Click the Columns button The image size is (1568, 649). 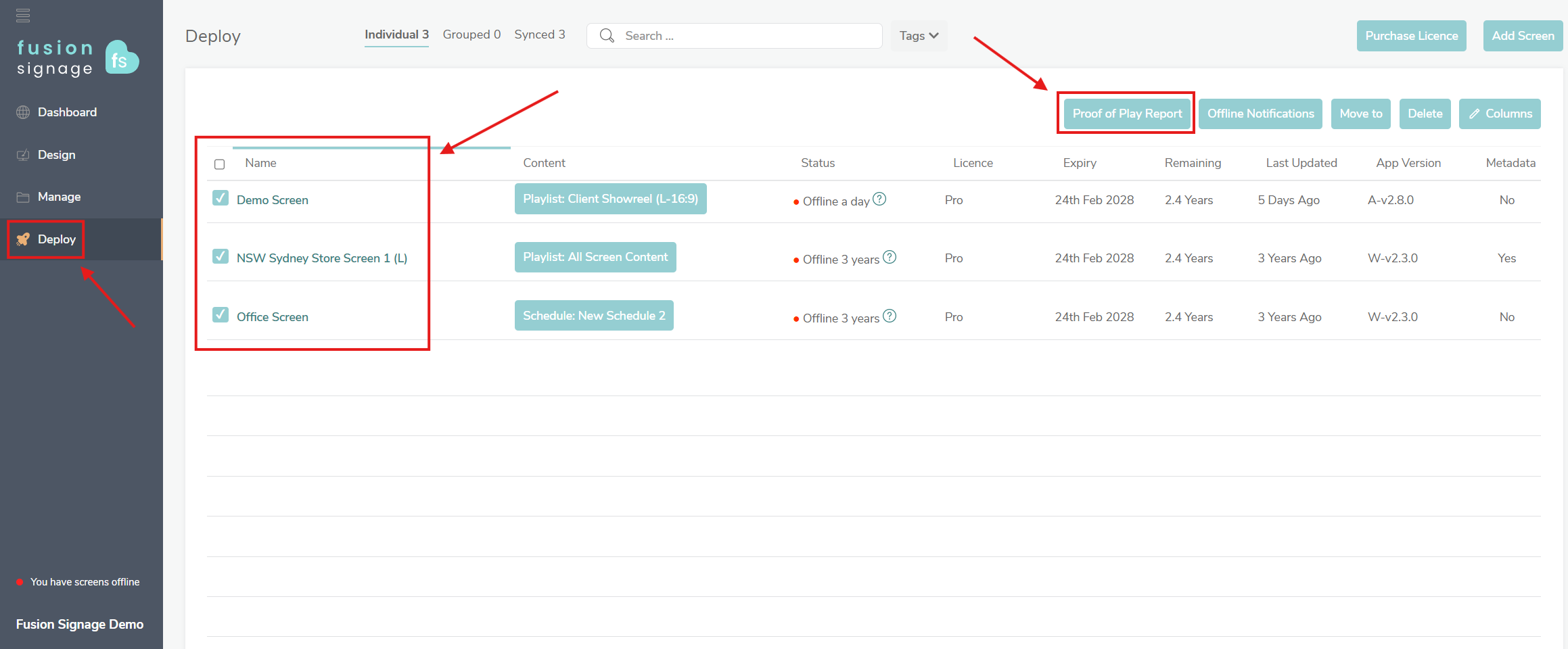[x=1500, y=114]
